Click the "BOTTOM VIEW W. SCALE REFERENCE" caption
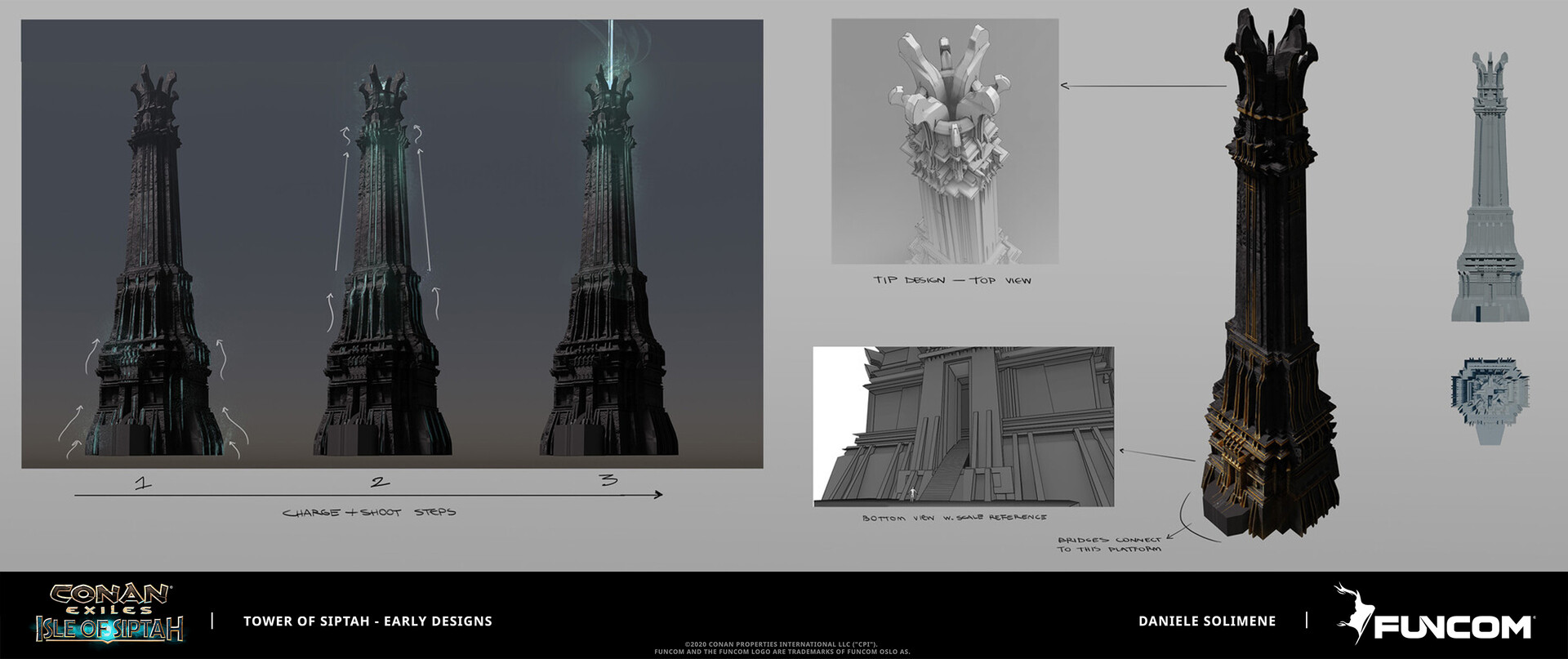Screen dimensions: 1568x659 (x=955, y=518)
